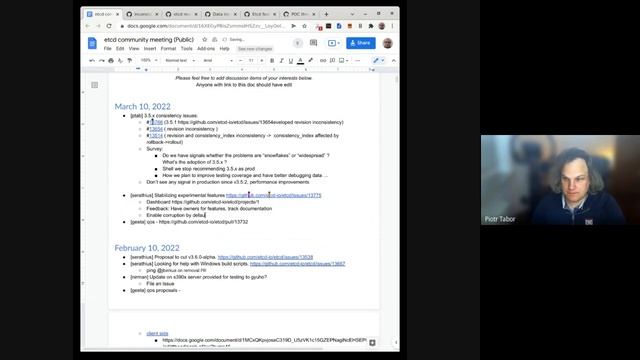Open the issues/13775 GitHub link
The height and width of the screenshot is (360, 640).
pos(273,196)
